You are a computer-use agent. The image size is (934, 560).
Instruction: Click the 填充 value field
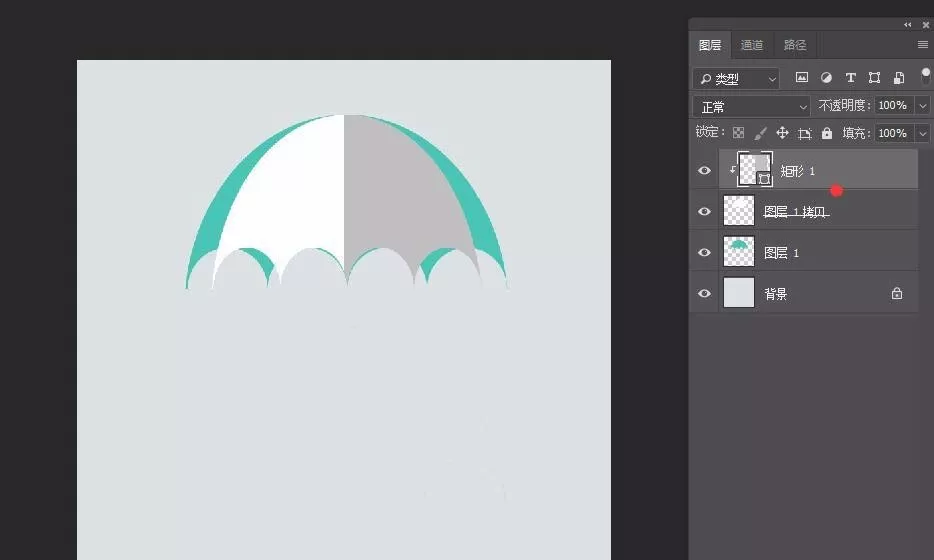895,133
